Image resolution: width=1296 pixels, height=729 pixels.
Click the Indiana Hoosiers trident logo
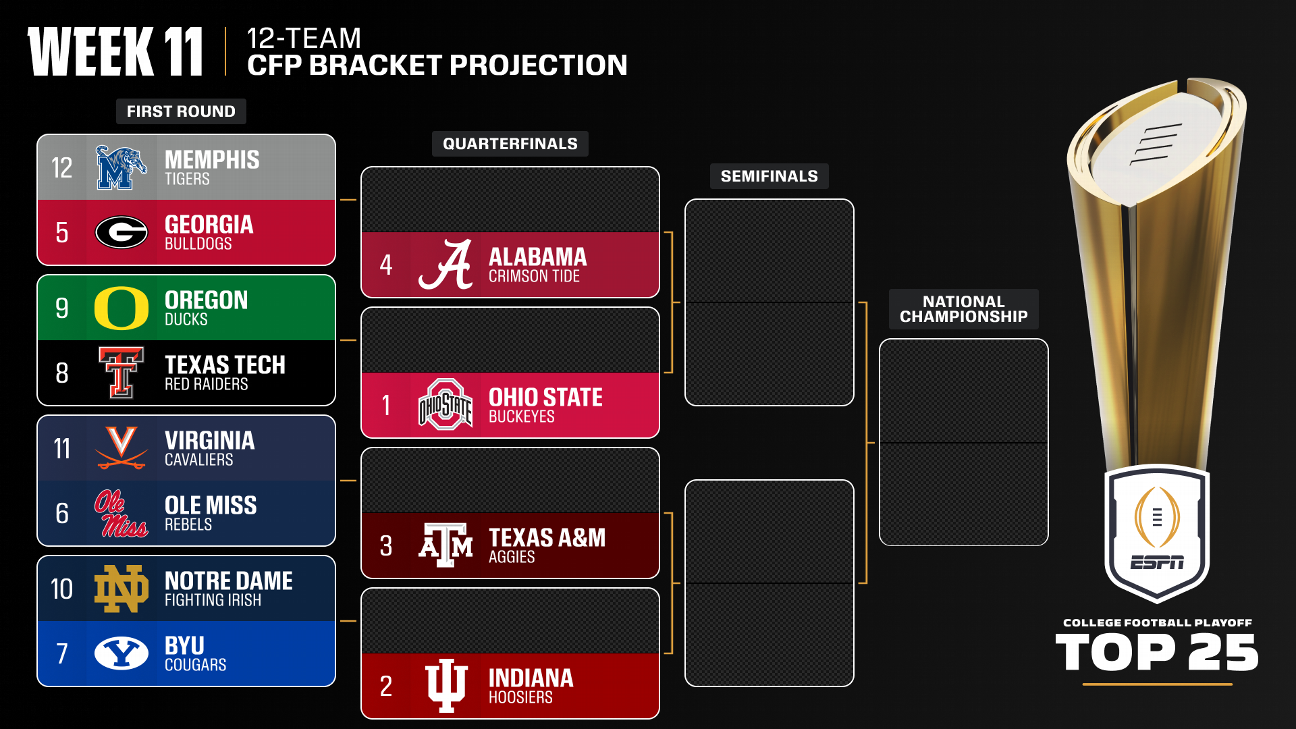click(x=445, y=686)
